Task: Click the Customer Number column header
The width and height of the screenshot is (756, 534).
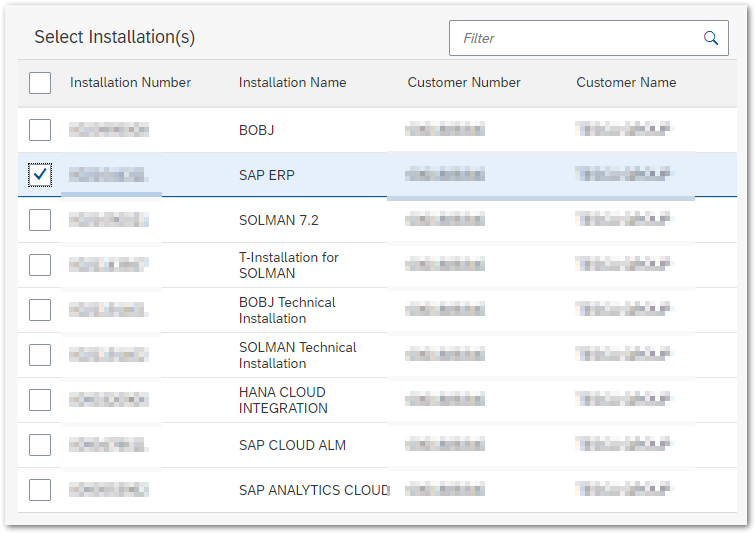Action: [464, 82]
